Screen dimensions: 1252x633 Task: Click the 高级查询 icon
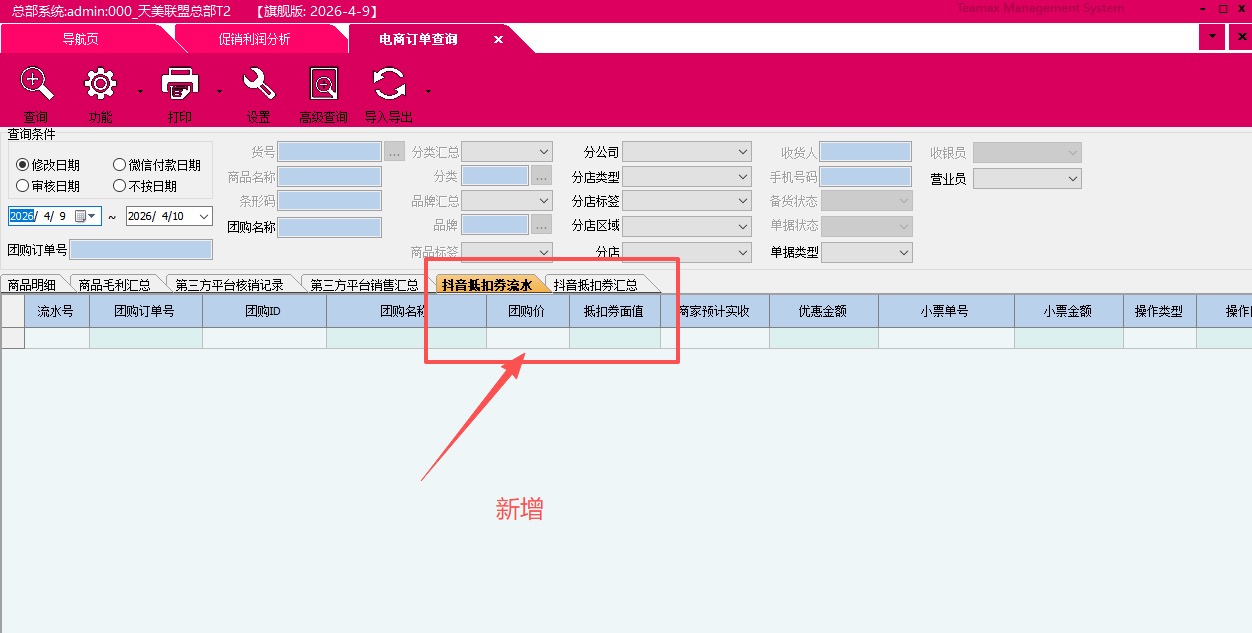click(323, 85)
